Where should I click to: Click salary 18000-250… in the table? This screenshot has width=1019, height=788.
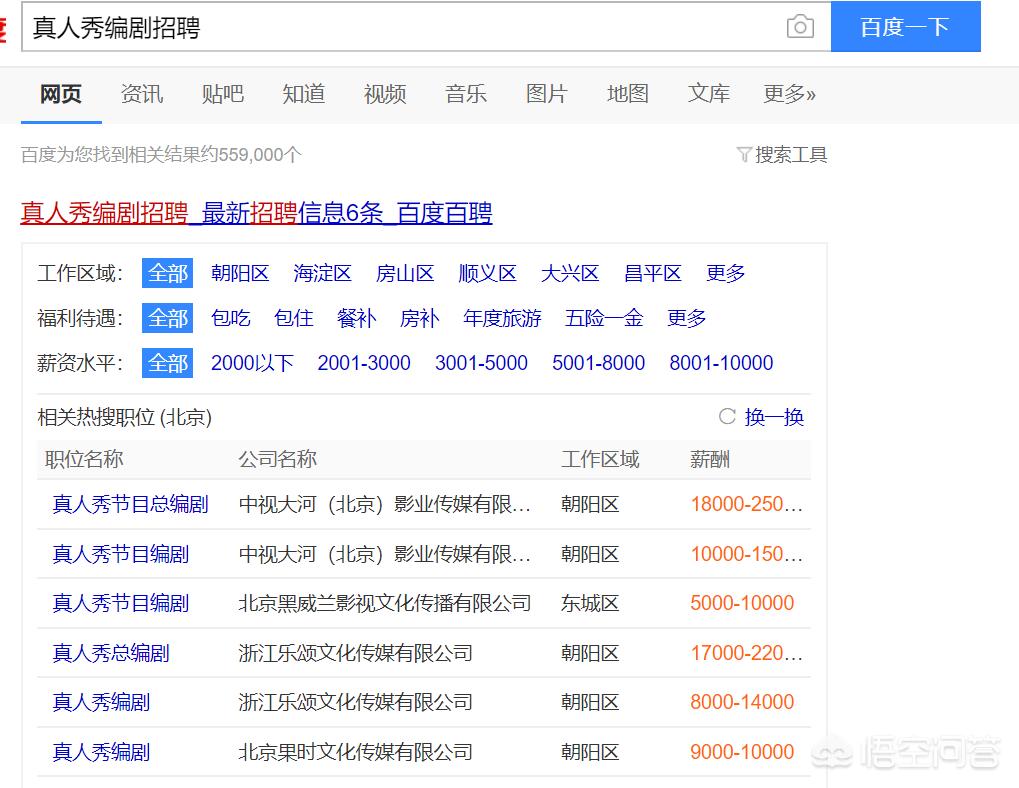coord(747,504)
